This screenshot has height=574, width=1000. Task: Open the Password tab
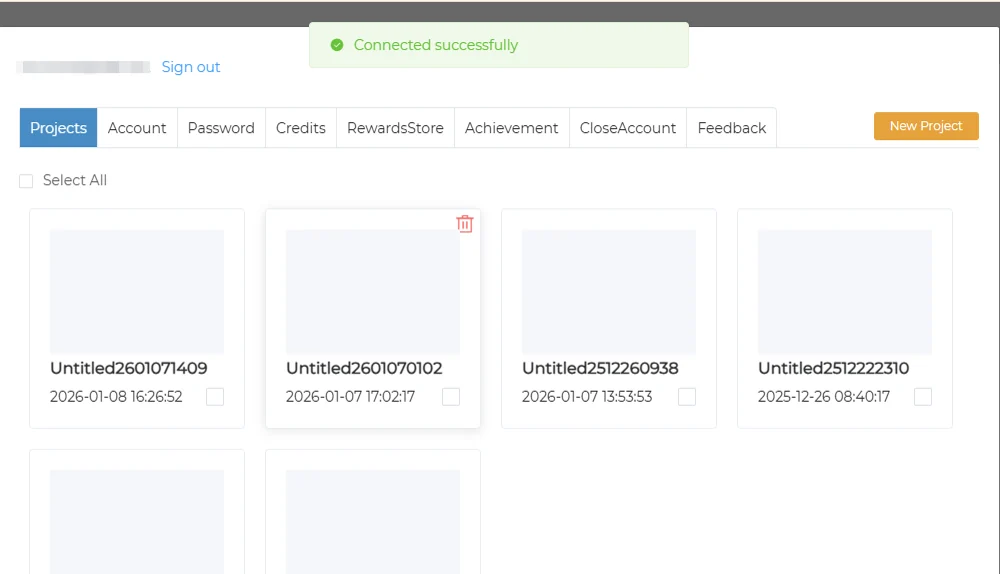tap(221, 128)
